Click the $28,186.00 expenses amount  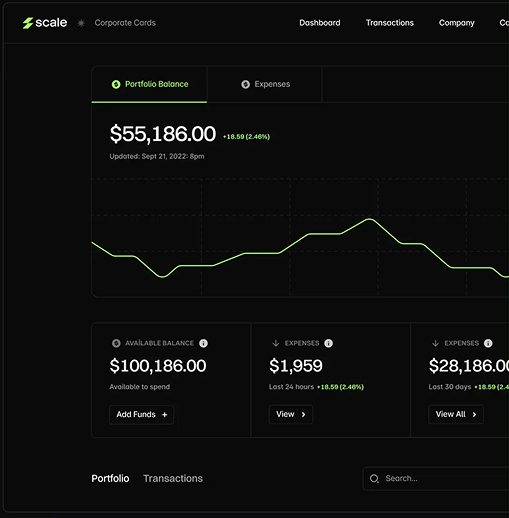click(469, 366)
